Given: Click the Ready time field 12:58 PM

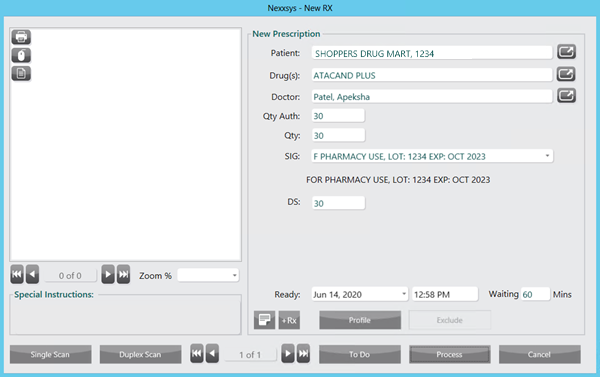Looking at the screenshot, I should 445,294.
